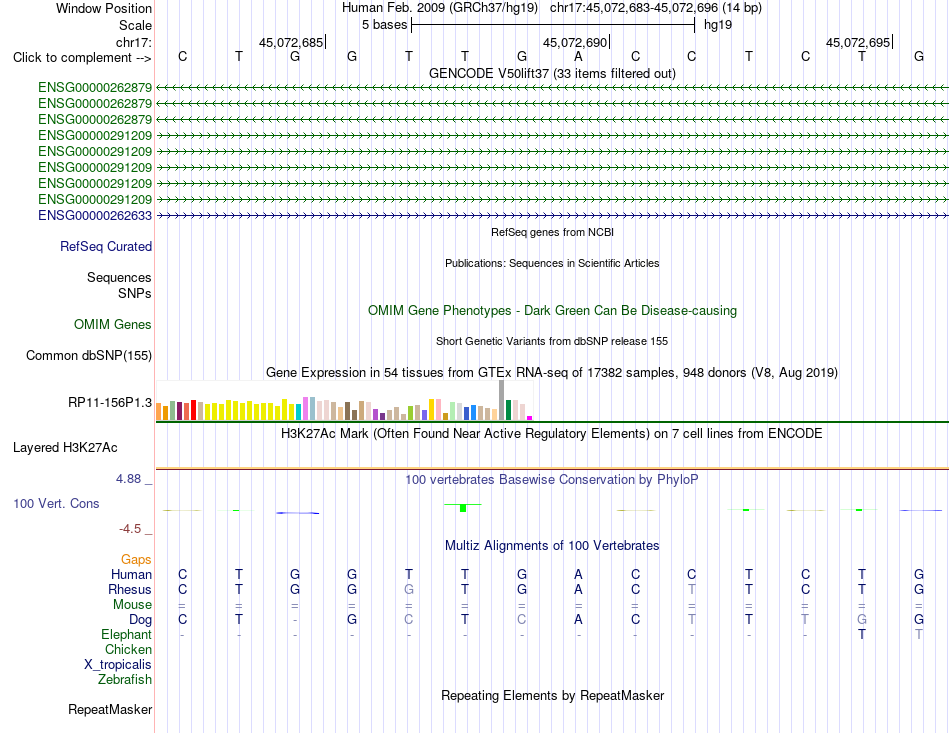Open 'Publications: Sequences in Scientific Articles' title
Image resolution: width=950 pixels, height=733 pixels.
pos(552,263)
